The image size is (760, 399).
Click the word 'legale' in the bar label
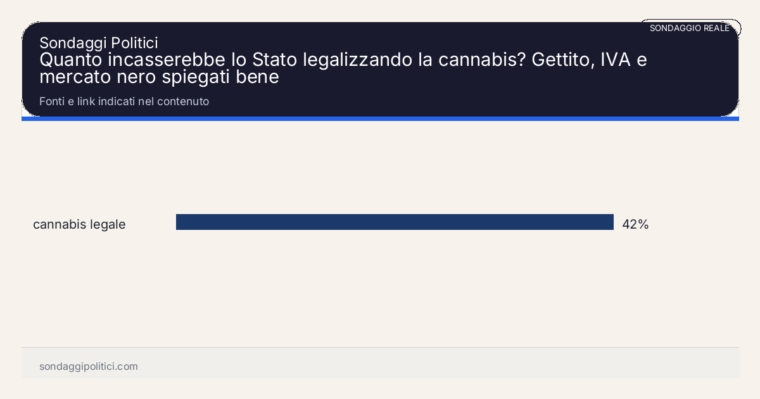click(108, 224)
